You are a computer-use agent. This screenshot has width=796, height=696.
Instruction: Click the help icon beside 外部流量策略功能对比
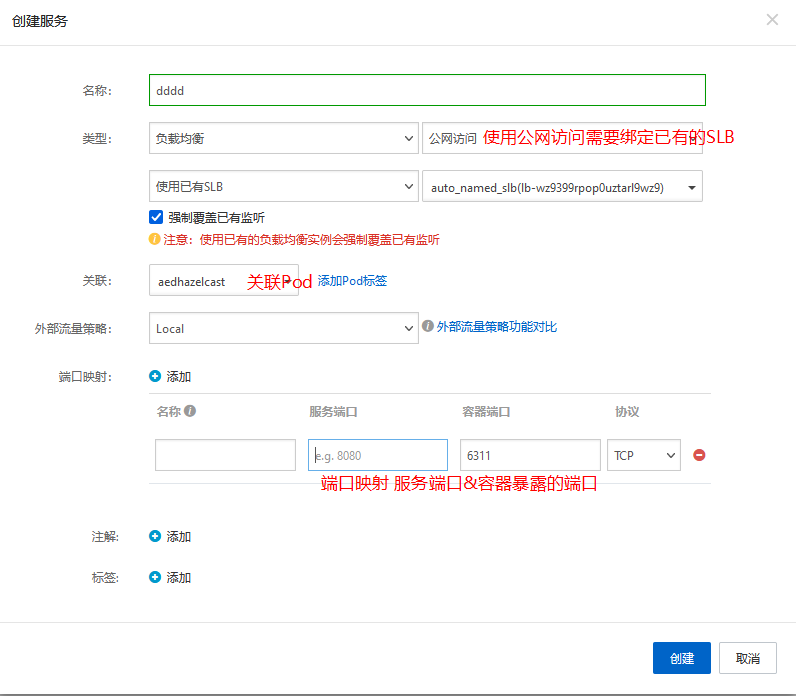click(427, 327)
